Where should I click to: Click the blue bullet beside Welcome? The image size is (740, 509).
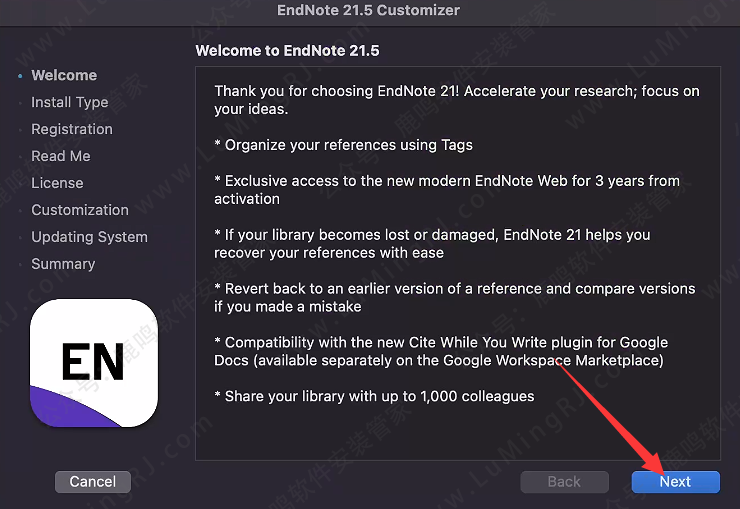20,76
